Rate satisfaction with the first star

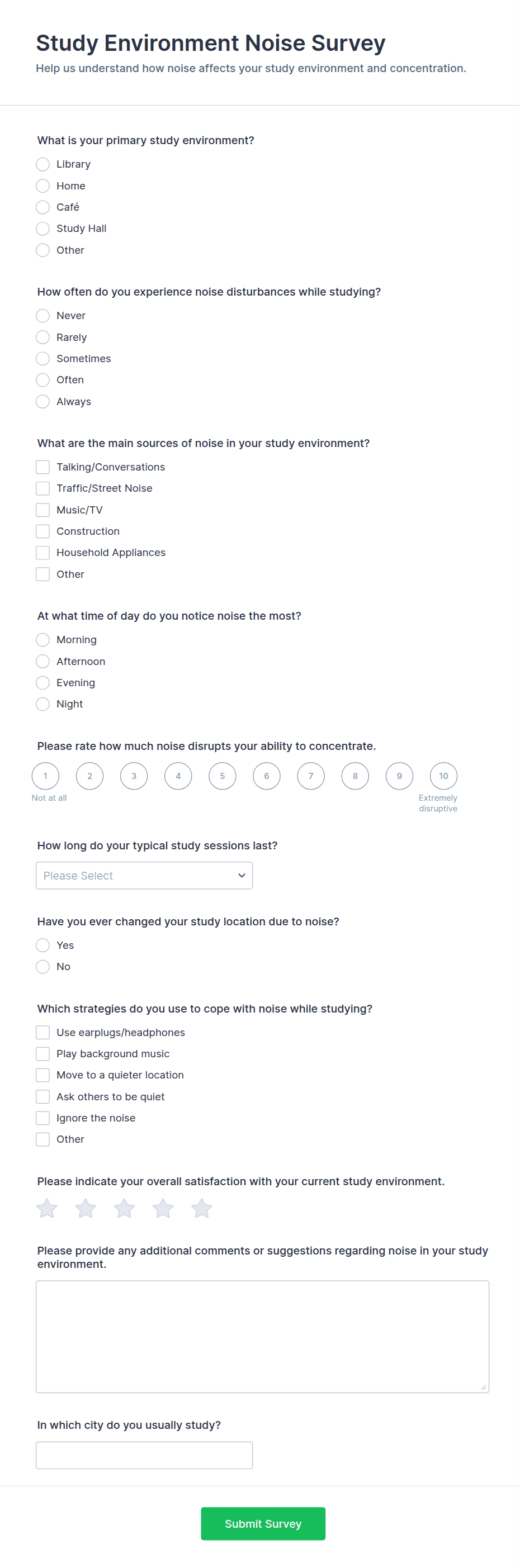(47, 1208)
